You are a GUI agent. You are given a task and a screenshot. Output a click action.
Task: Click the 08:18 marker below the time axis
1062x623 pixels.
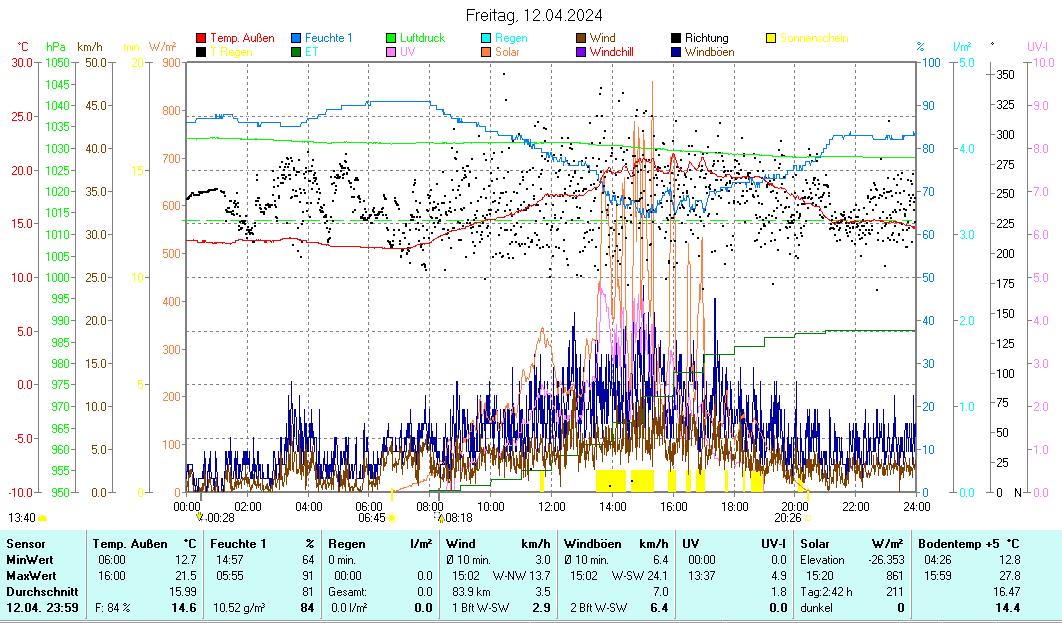(x=438, y=517)
